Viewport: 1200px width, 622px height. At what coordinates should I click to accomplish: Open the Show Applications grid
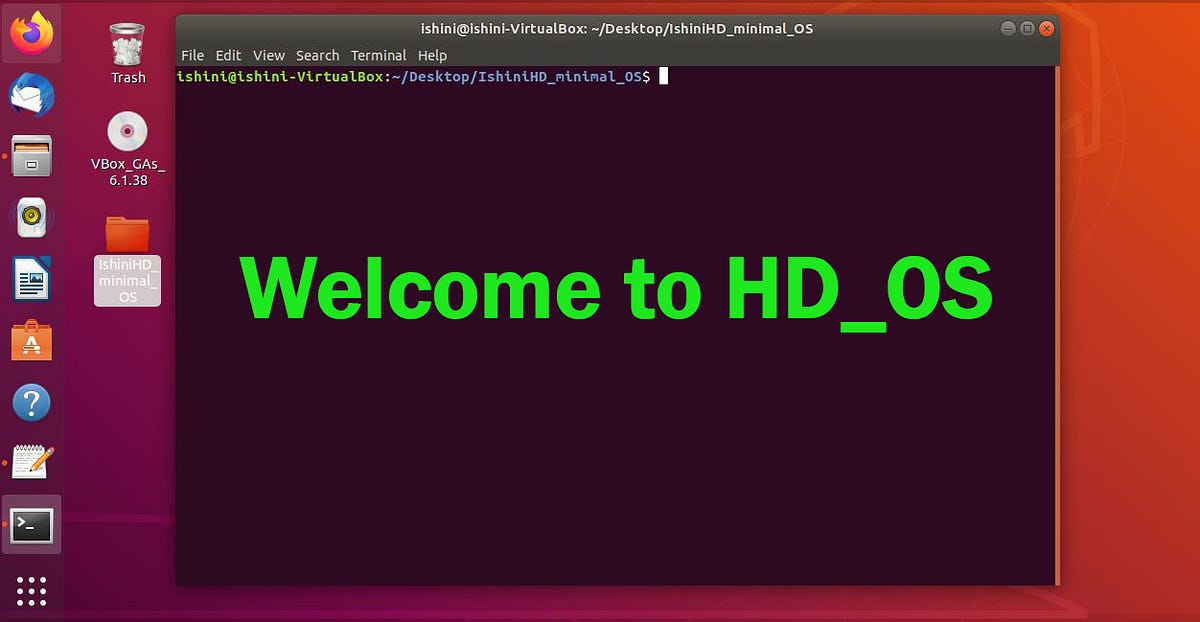point(31,591)
